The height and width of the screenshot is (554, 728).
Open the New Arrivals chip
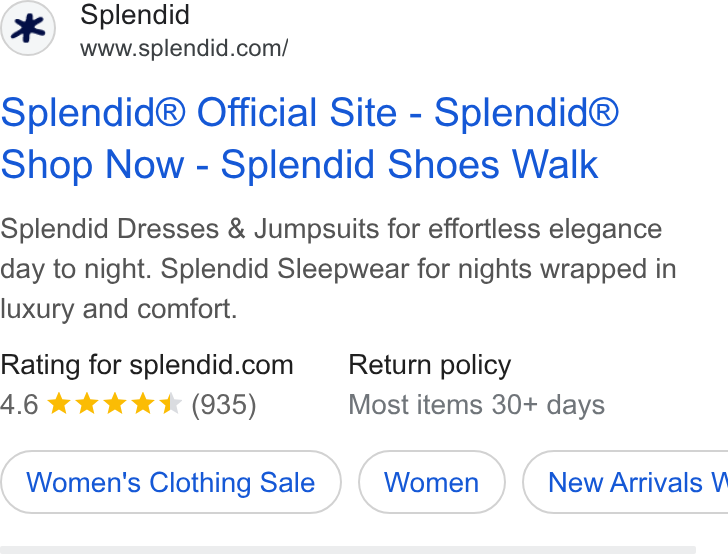(x=625, y=482)
